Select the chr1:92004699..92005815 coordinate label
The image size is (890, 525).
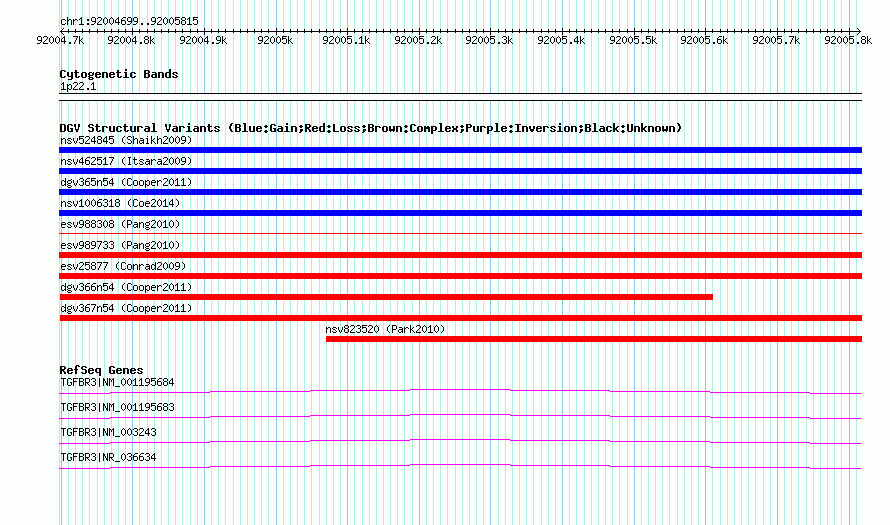coord(129,21)
